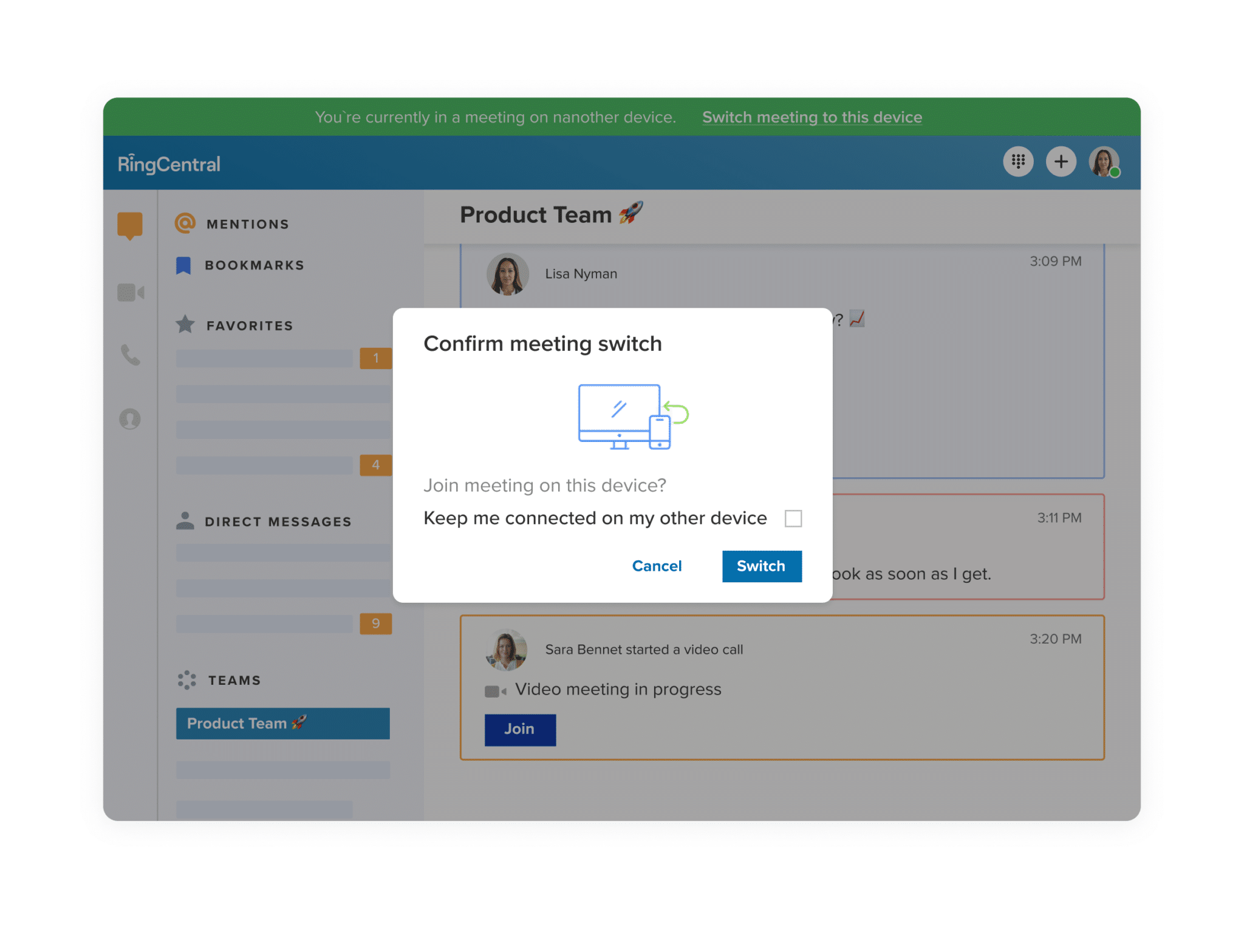Open favorites item with badge 4
Viewport: 1244px width, 952px height.
tap(264, 465)
